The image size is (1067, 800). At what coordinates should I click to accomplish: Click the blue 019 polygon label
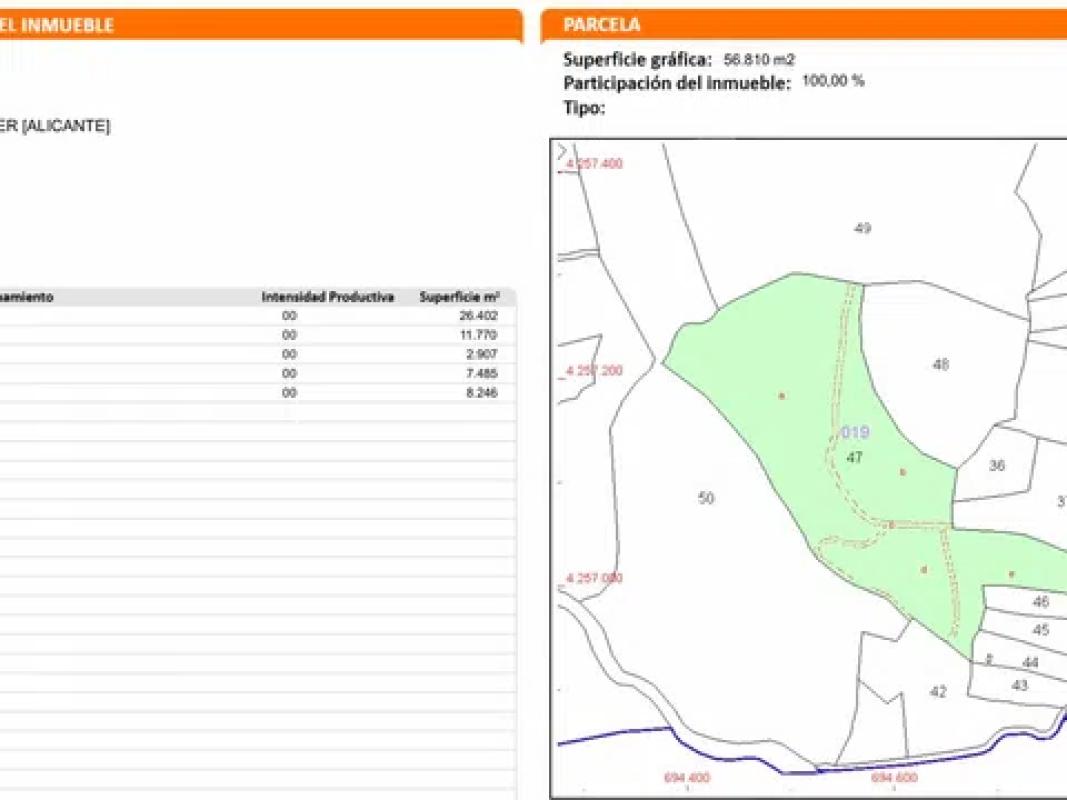(855, 433)
